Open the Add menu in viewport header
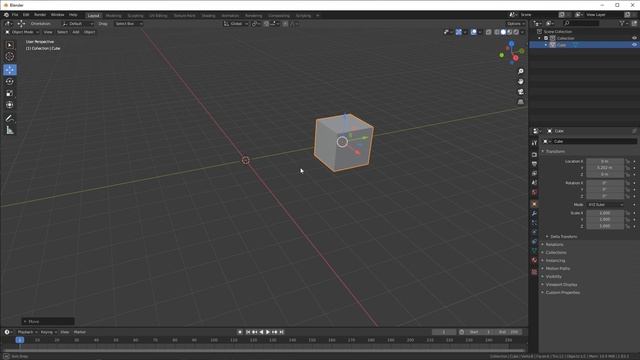The height and width of the screenshot is (360, 640). [x=76, y=32]
